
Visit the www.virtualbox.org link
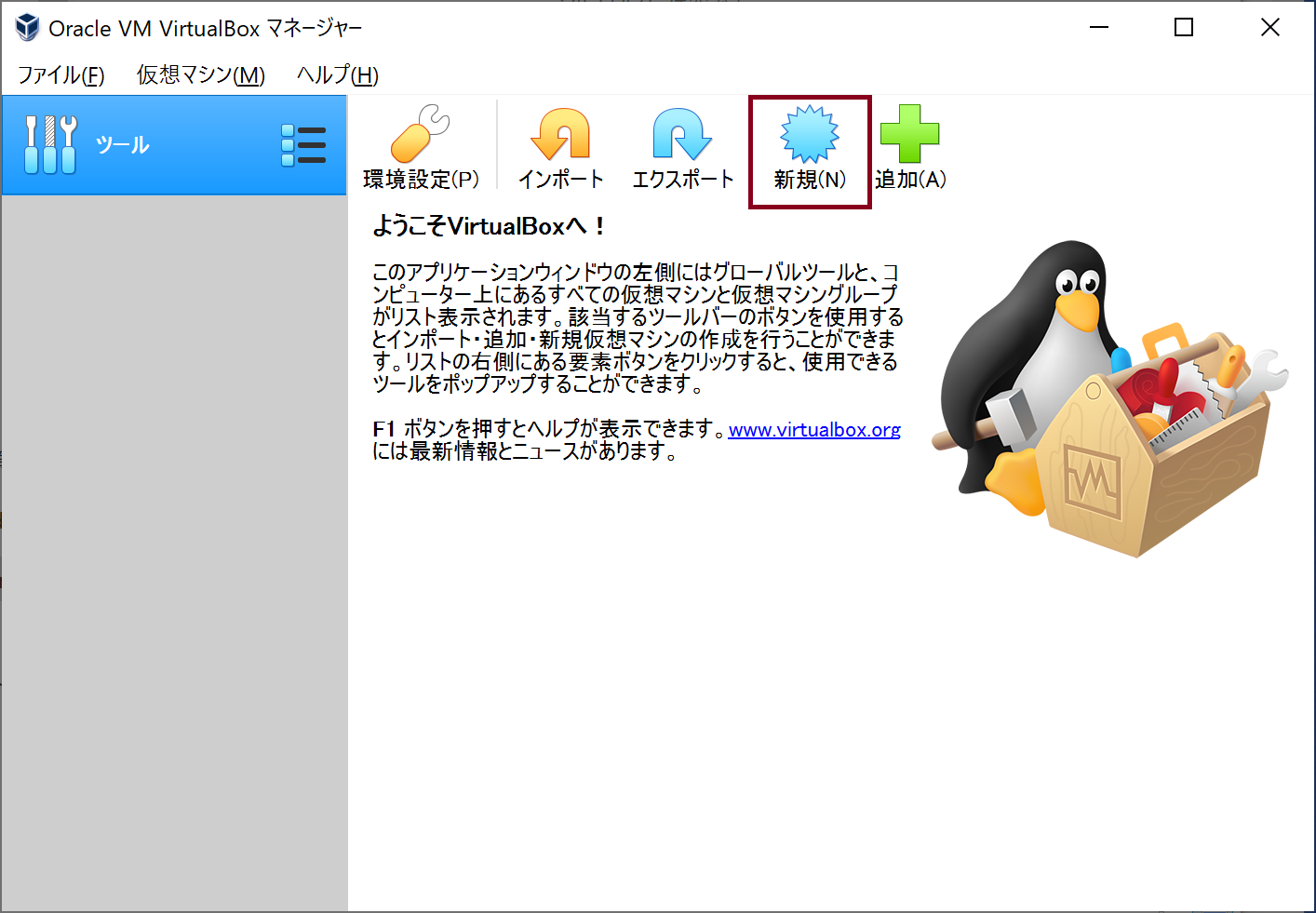click(814, 429)
